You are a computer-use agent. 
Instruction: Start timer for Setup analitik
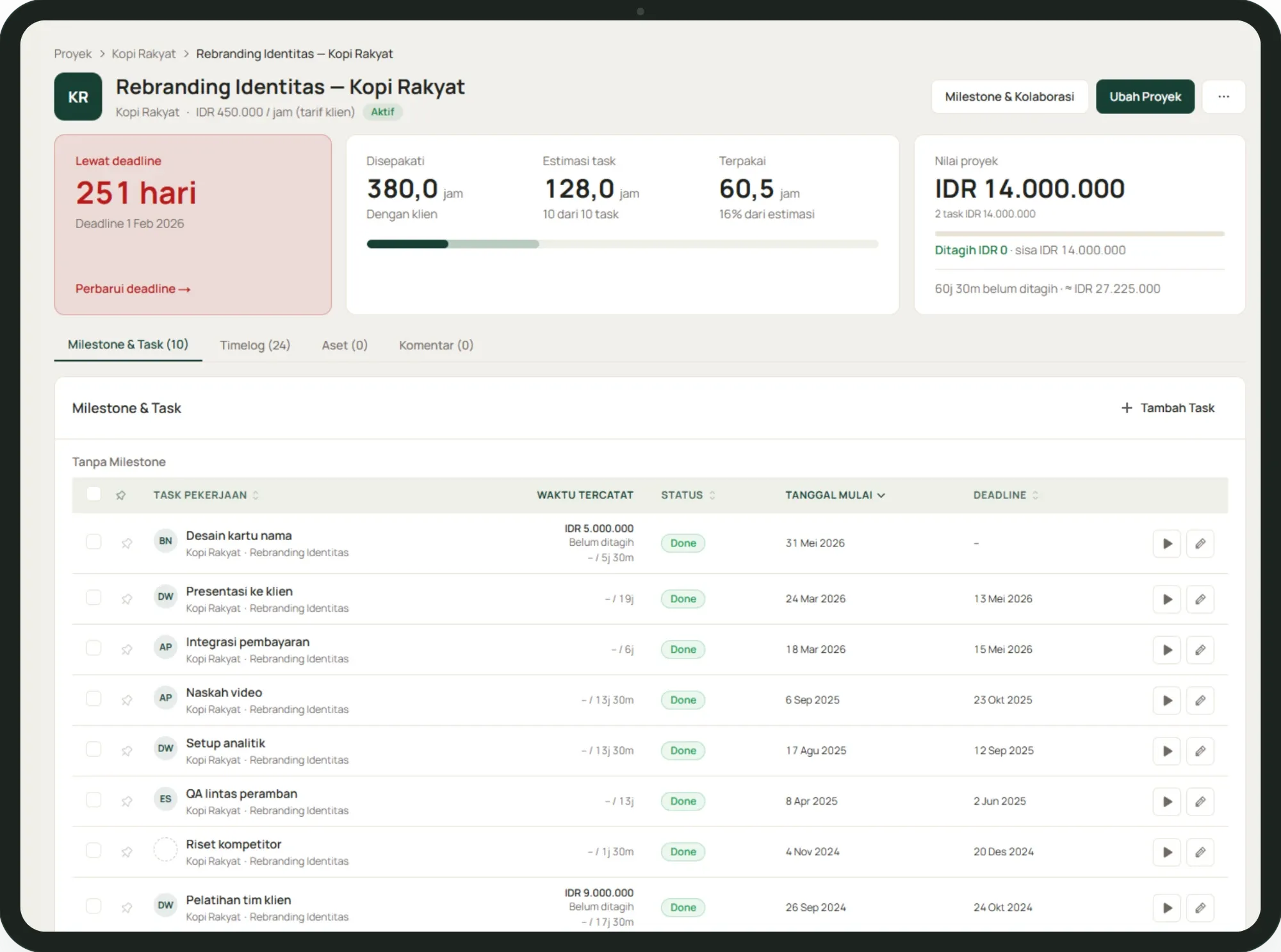(1167, 751)
